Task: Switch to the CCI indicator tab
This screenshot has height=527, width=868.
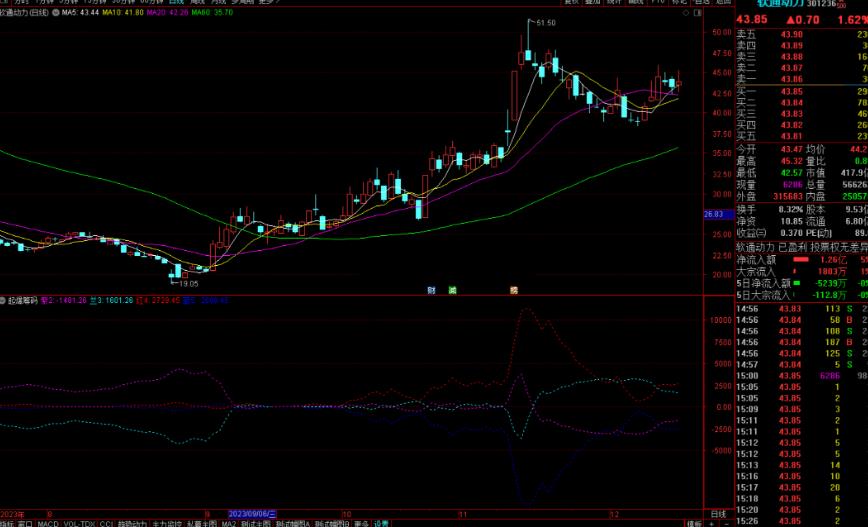Action: pos(106,523)
